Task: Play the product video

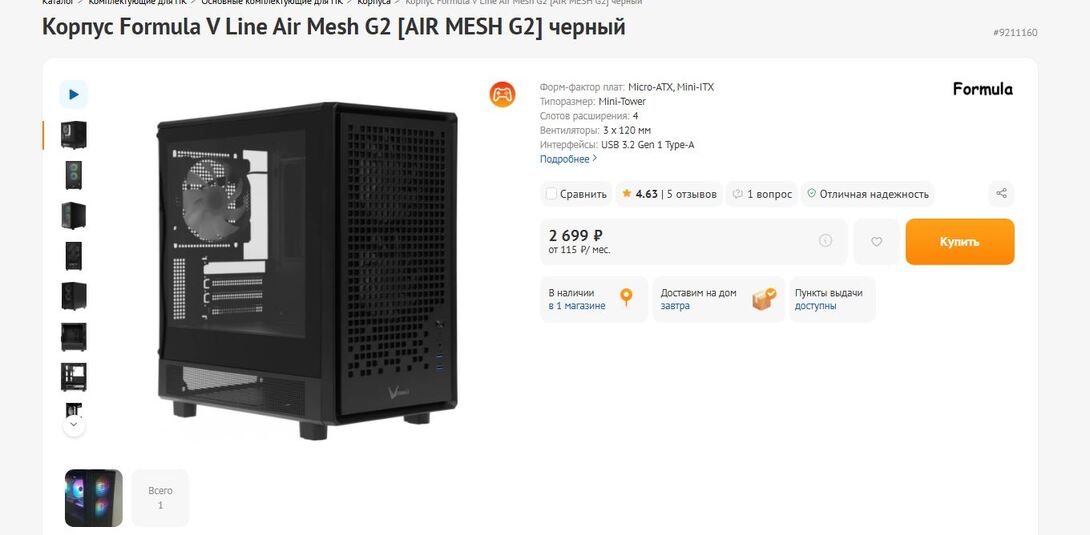Action: pos(74,94)
